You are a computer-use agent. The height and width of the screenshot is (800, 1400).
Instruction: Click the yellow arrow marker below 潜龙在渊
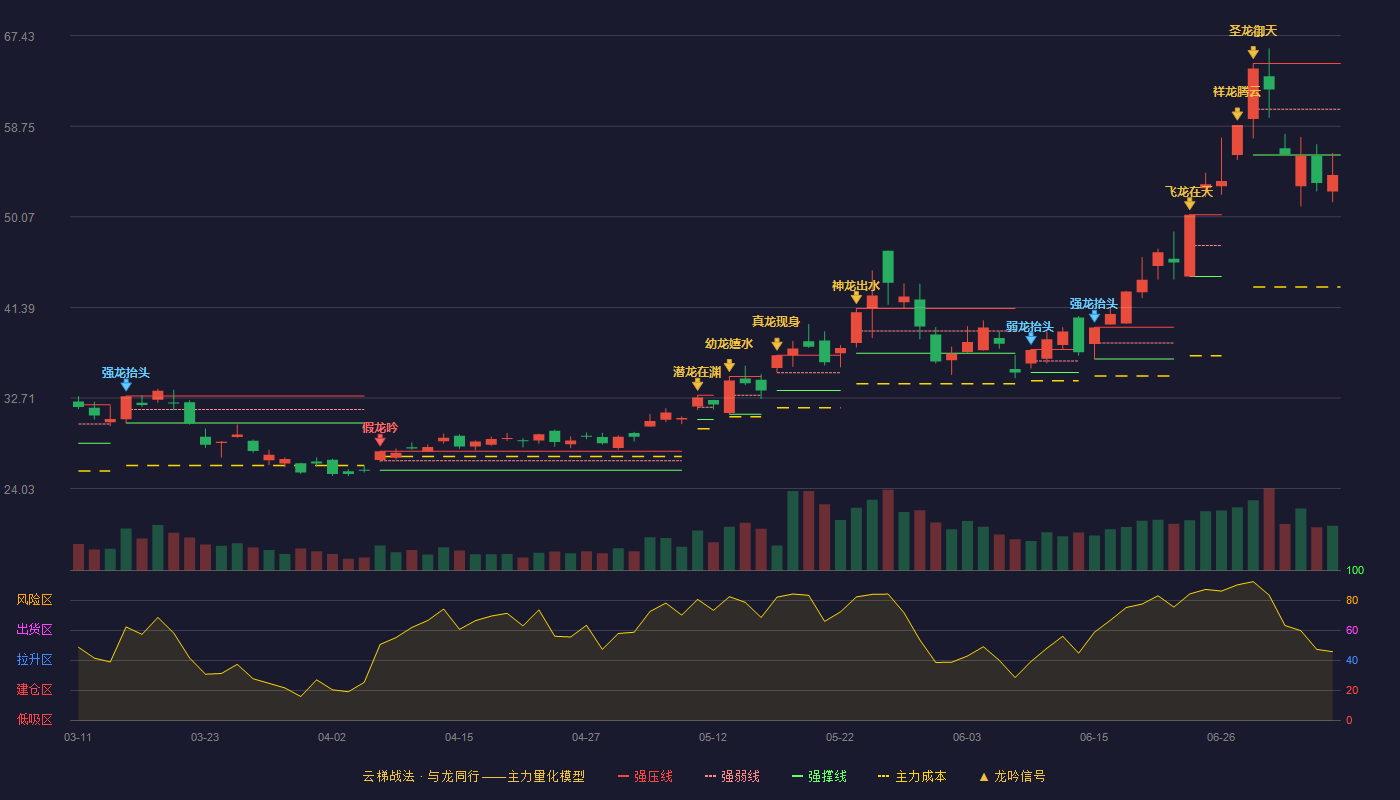coord(697,384)
